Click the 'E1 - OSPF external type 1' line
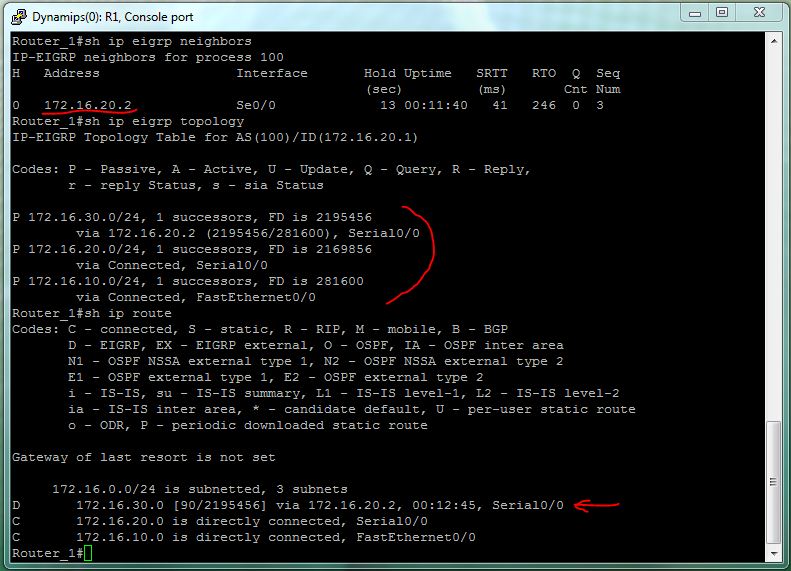791x571 pixels. click(x=275, y=377)
